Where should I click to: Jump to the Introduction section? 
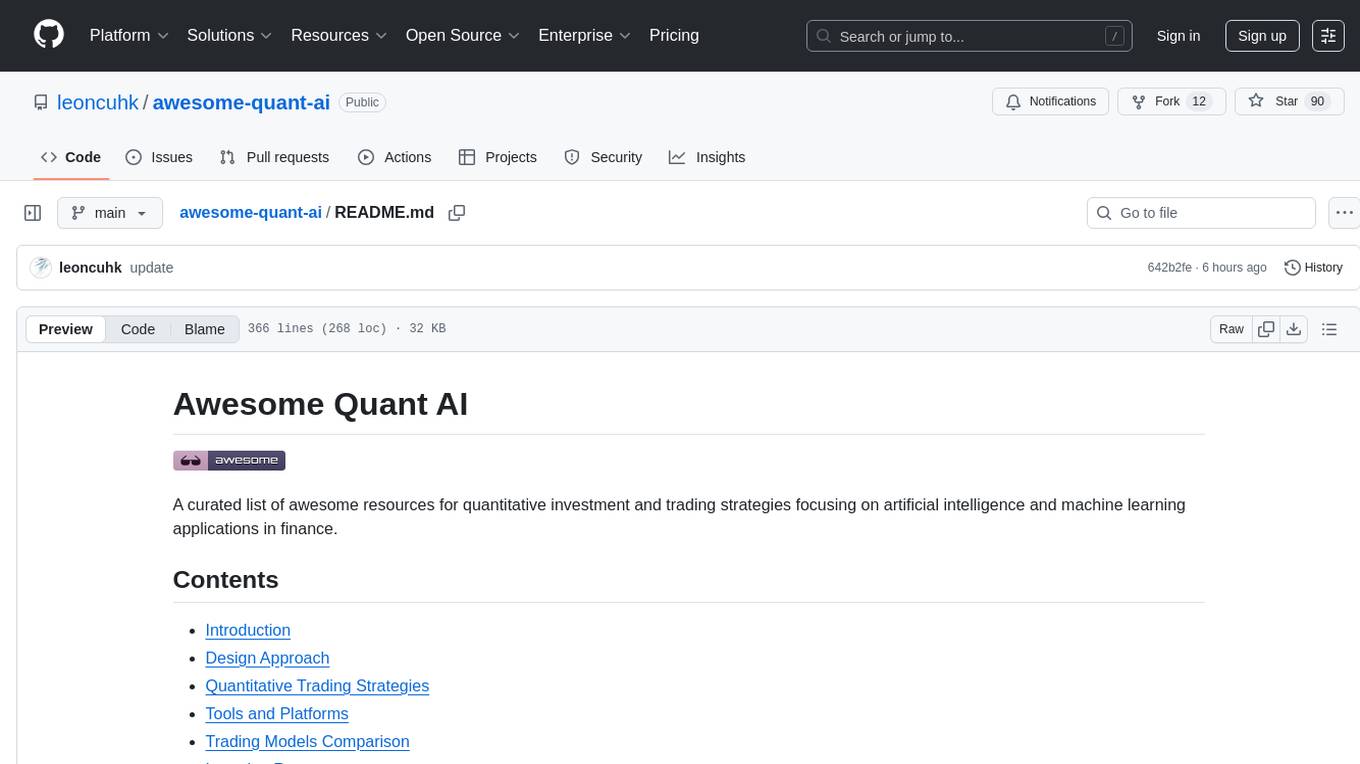click(x=248, y=630)
